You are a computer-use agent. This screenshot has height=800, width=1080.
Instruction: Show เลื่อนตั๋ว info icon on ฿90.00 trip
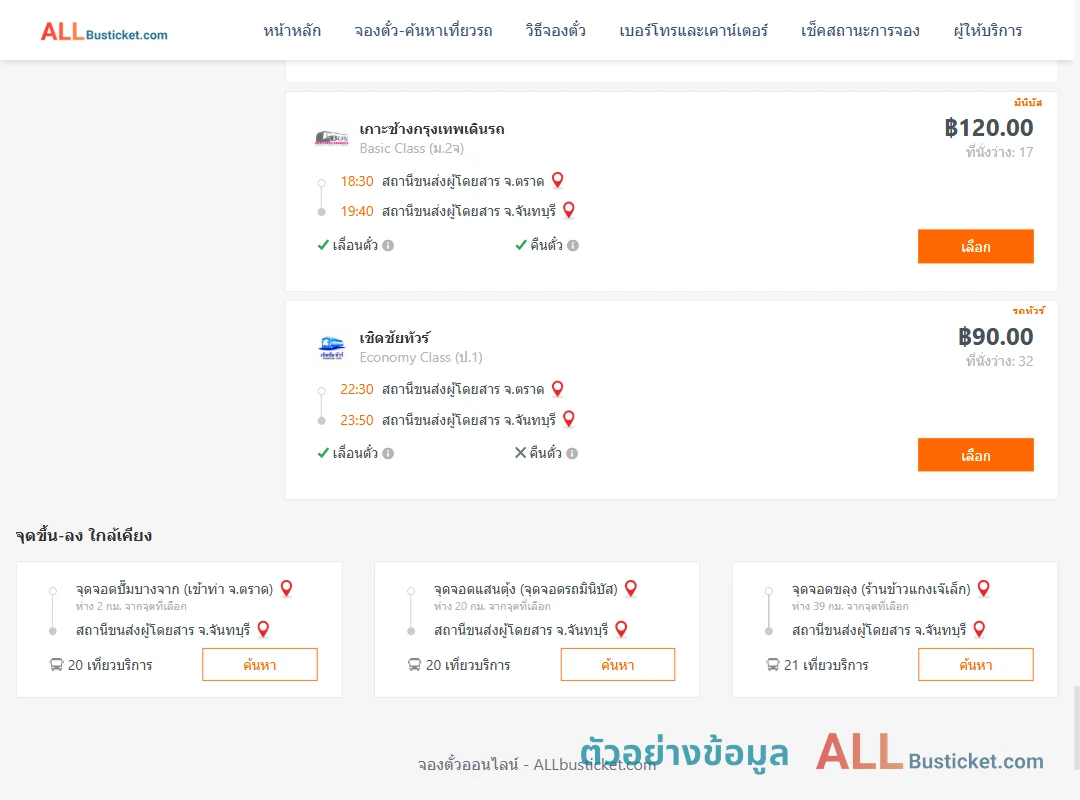point(388,453)
